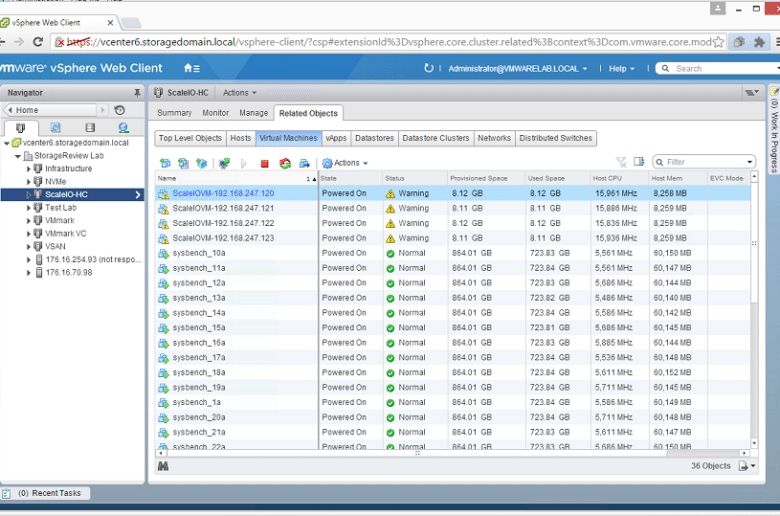Pin the Navigator panel
The height and width of the screenshot is (516, 780).
click(137, 93)
